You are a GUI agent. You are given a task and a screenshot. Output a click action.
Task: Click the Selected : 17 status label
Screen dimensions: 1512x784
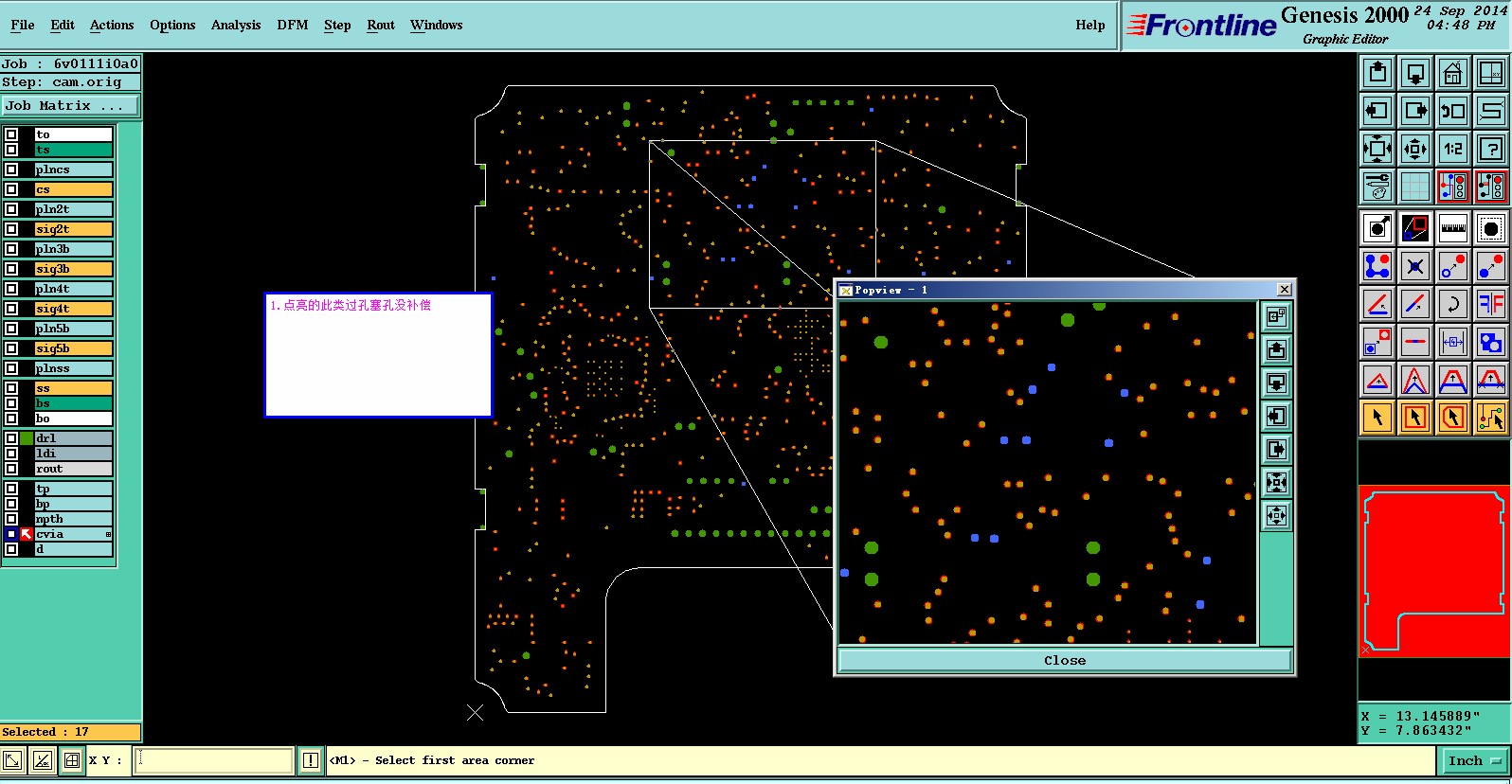(x=70, y=732)
